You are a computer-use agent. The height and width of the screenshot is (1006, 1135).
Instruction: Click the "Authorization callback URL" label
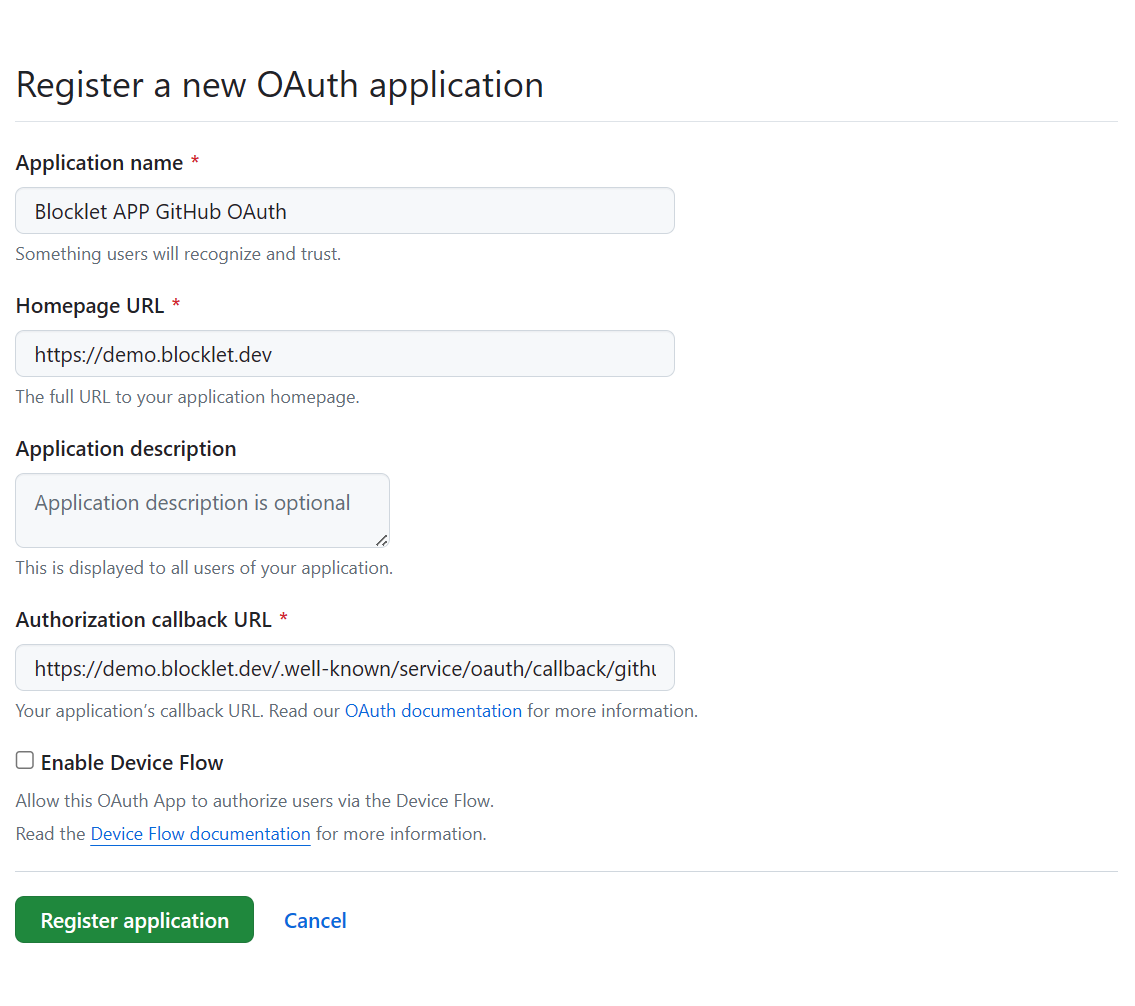pos(143,620)
